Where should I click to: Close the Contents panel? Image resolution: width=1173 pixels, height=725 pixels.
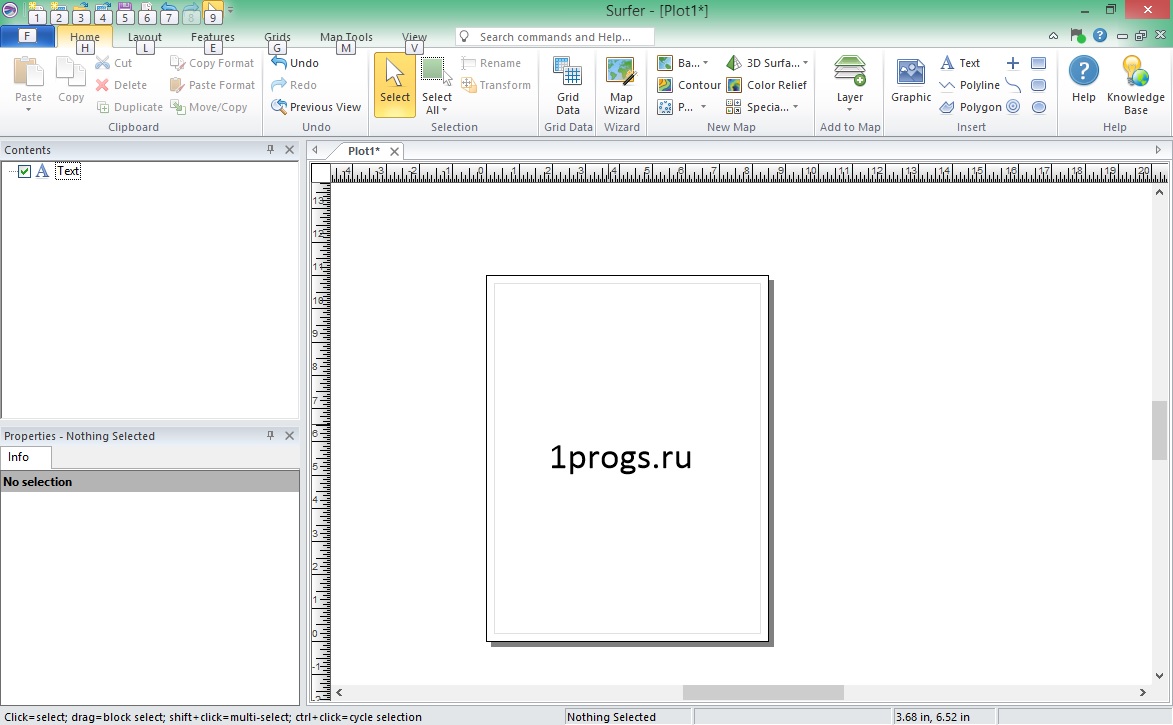point(290,150)
